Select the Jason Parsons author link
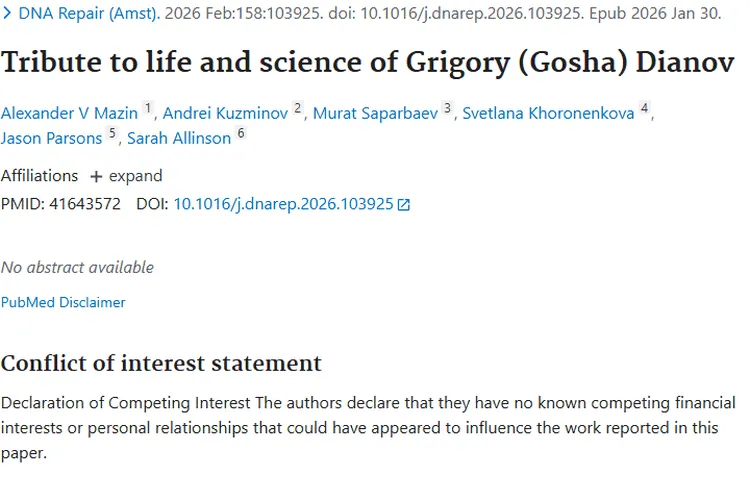Screen dimensions: 750x500 pos(51,138)
